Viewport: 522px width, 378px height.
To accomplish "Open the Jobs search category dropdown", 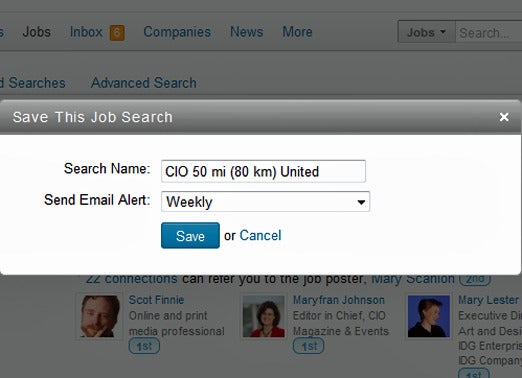I will point(426,32).
